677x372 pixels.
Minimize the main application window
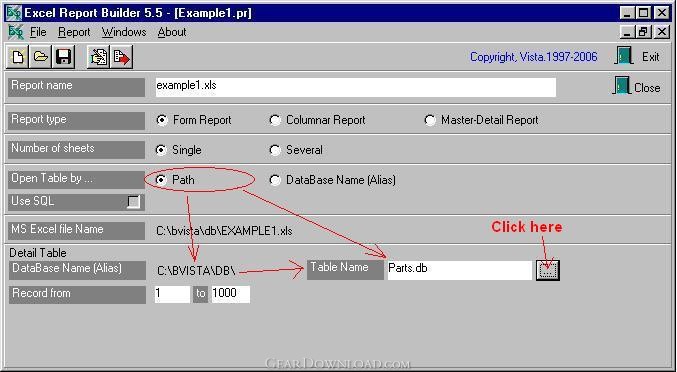(x=627, y=13)
